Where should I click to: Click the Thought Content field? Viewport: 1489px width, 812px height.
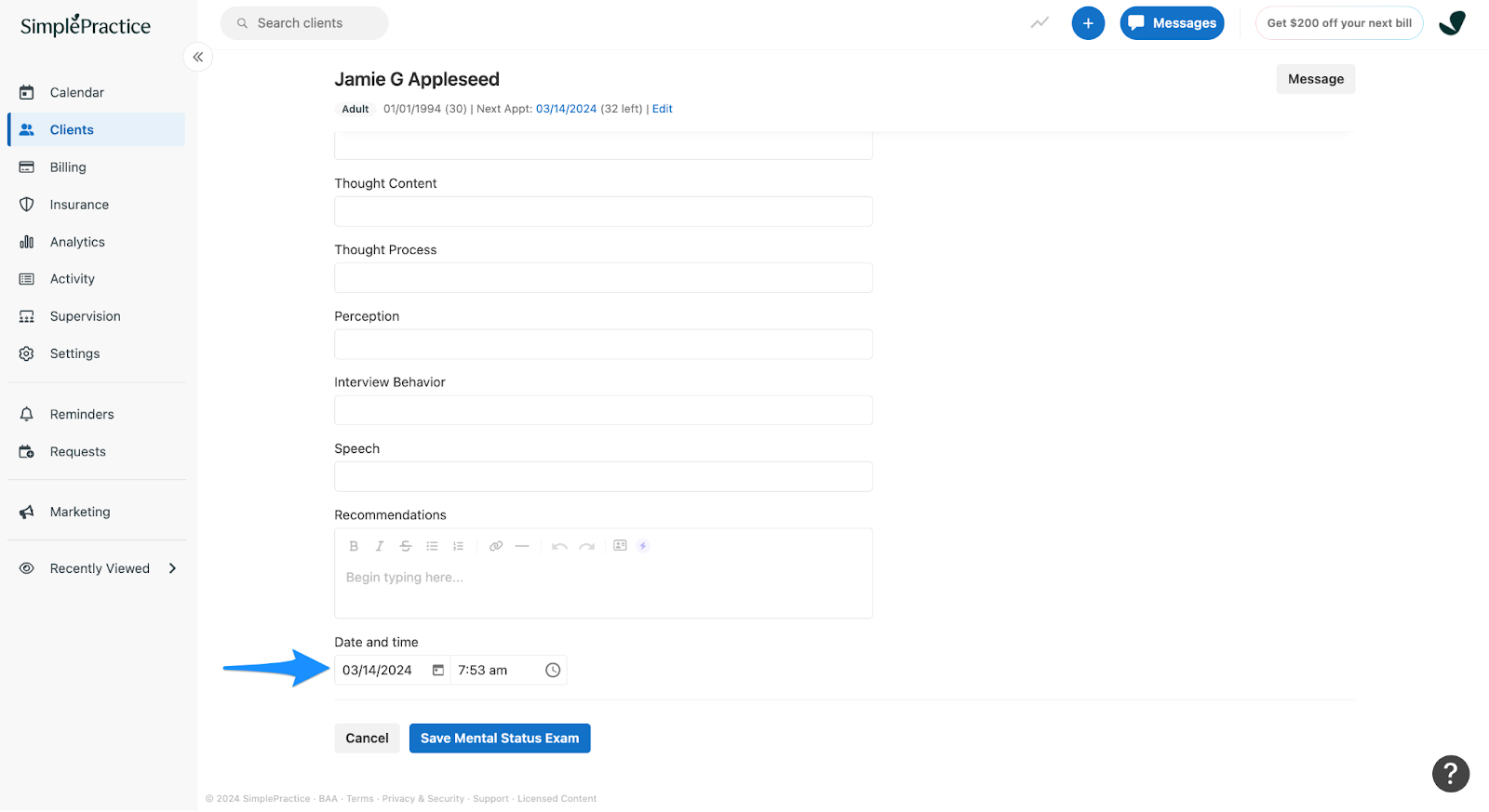click(603, 211)
